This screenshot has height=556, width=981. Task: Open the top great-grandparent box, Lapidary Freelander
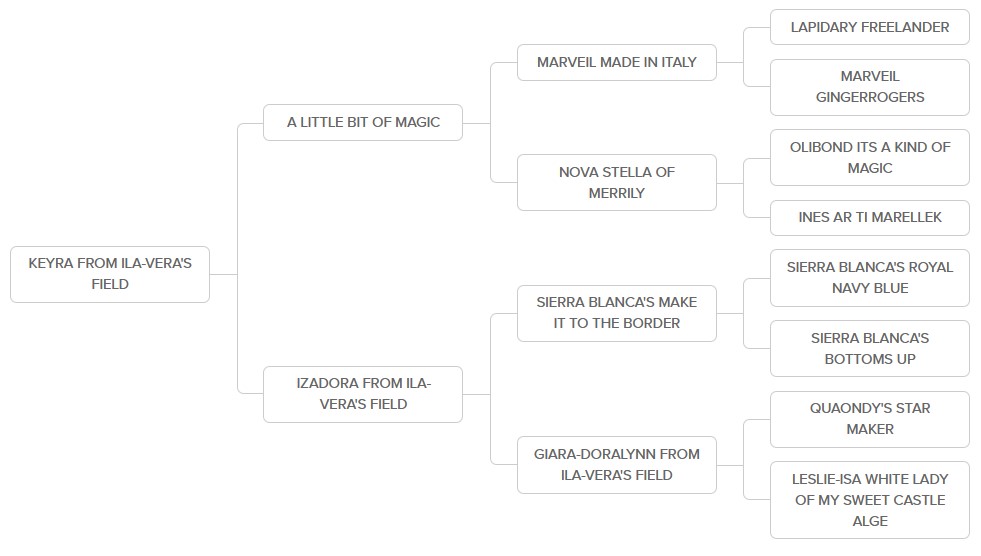click(869, 27)
